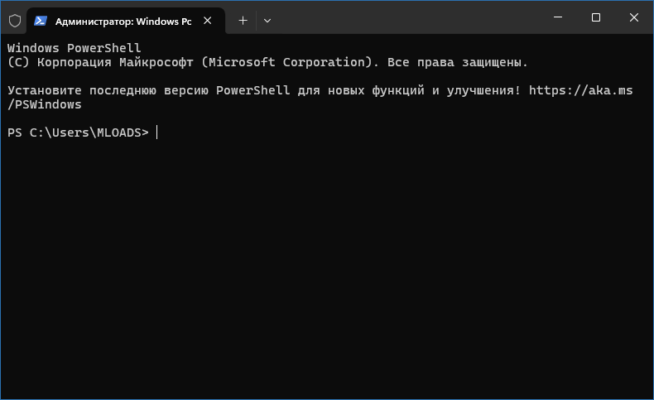Click the /PSWindows line of the link
Image resolution: width=654 pixels, height=400 pixels.
(44, 105)
